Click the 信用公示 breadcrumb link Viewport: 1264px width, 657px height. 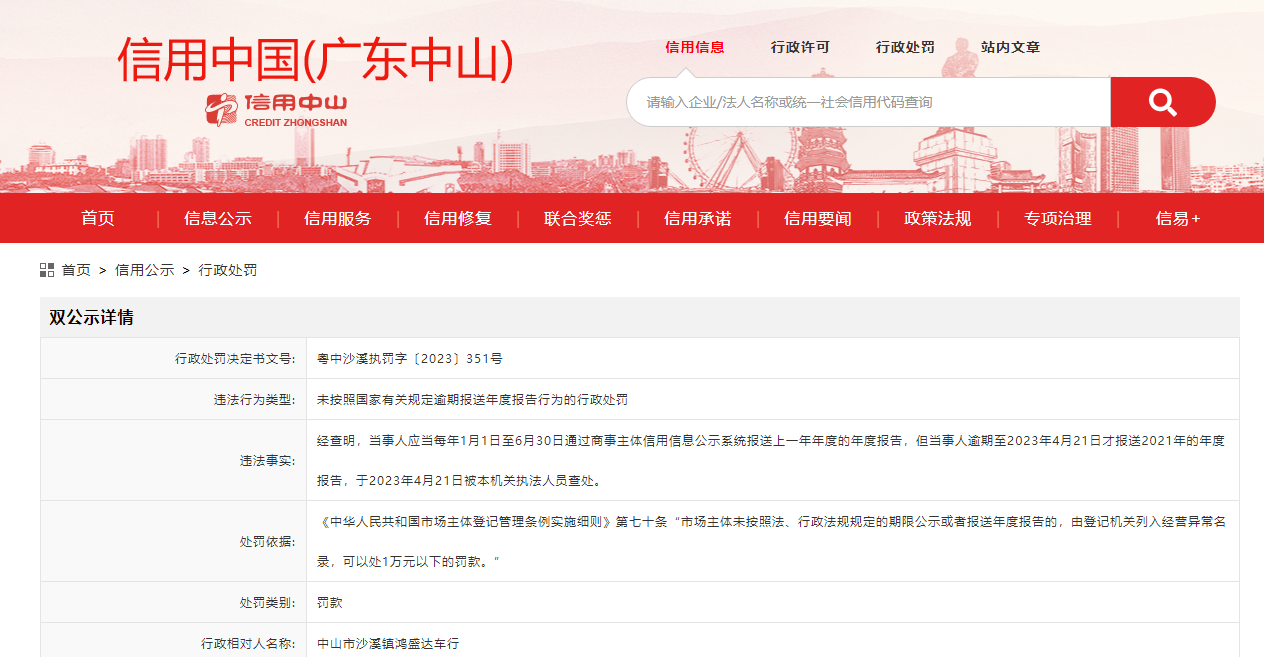pos(144,270)
